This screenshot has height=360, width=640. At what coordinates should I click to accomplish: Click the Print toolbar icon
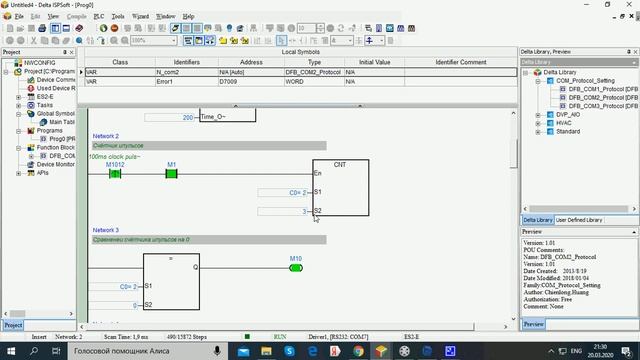[42, 28]
